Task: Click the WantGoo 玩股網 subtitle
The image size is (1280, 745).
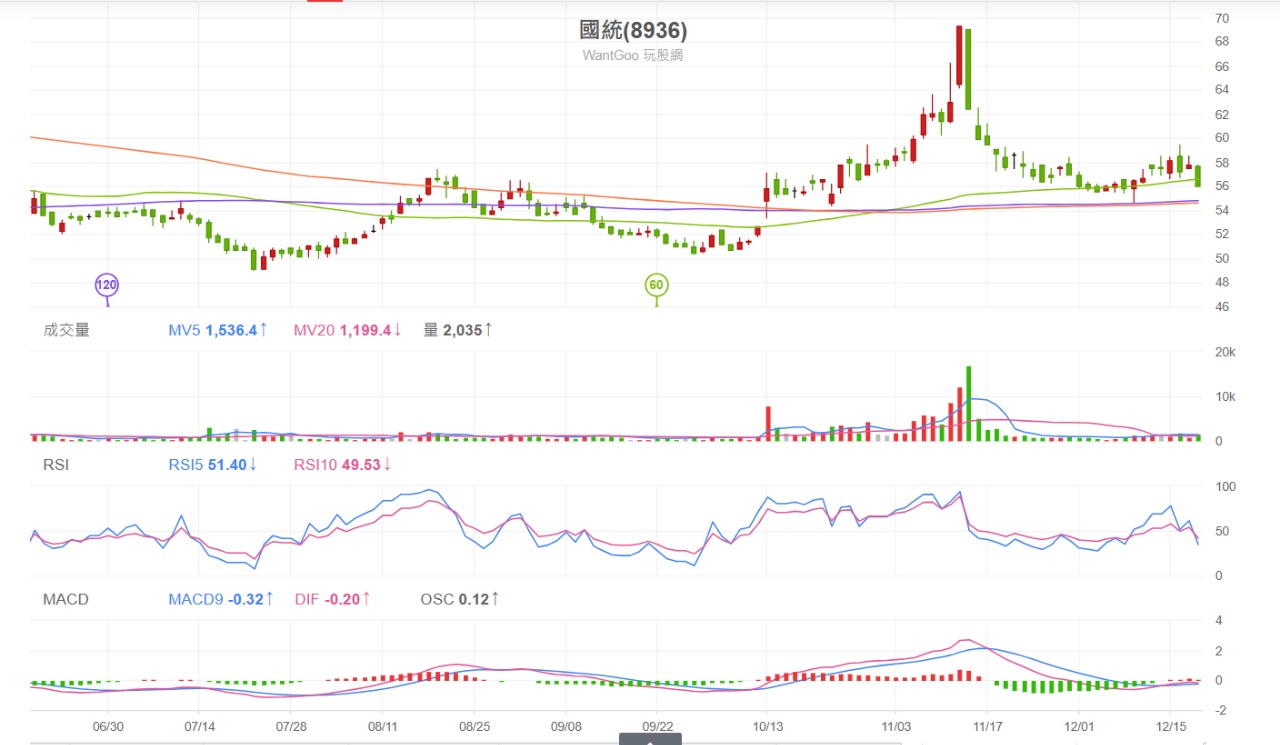Action: 633,55
